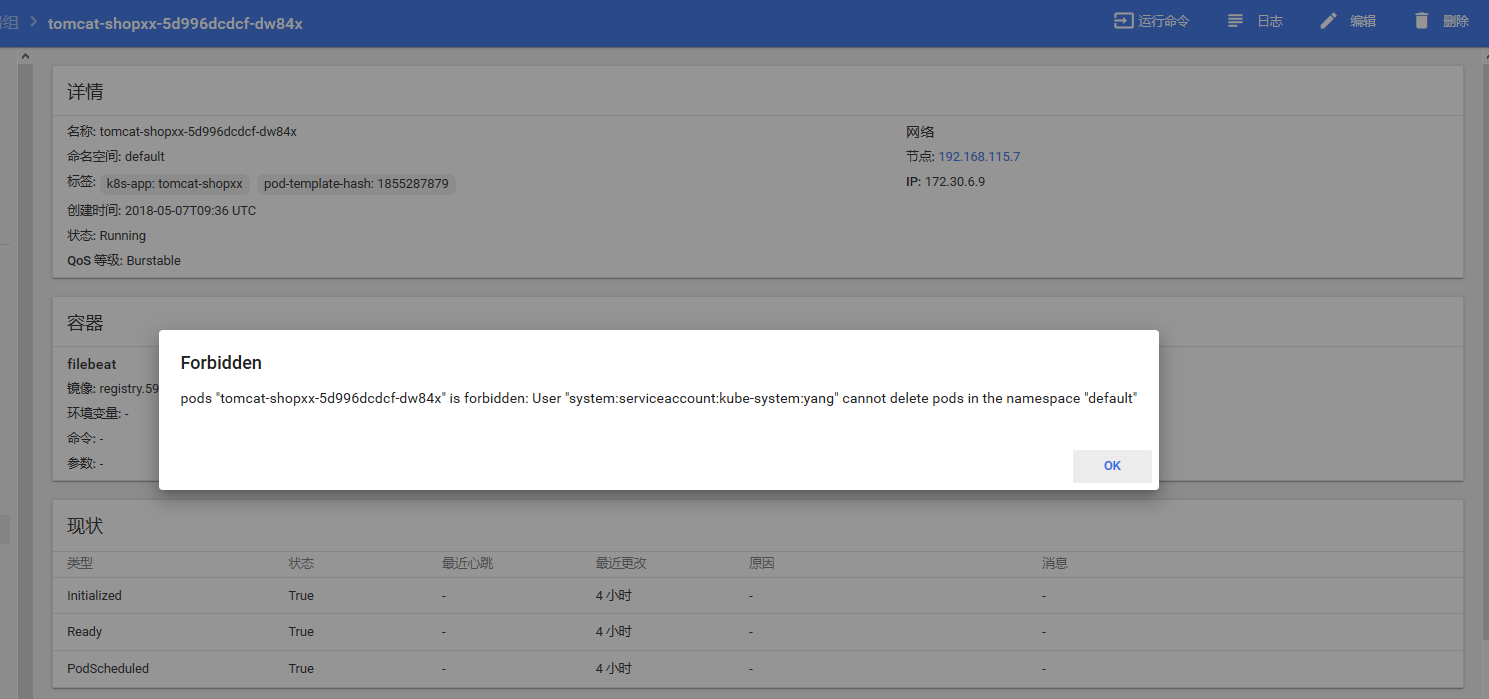Screen dimensions: 1489x699
Task: Click label chip k8s-app: tomcat-shopxx
Action: pyautogui.click(x=175, y=184)
